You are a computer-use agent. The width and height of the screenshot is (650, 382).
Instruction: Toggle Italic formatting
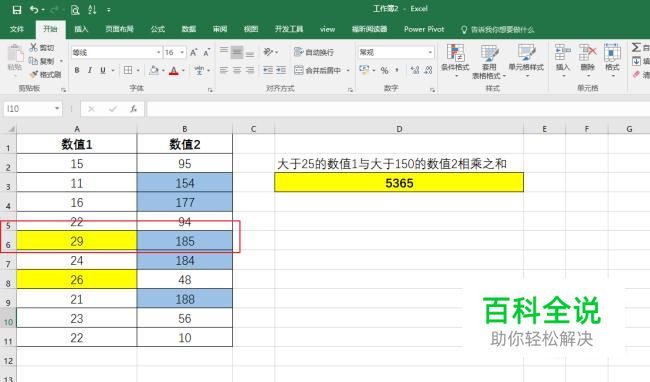90,70
